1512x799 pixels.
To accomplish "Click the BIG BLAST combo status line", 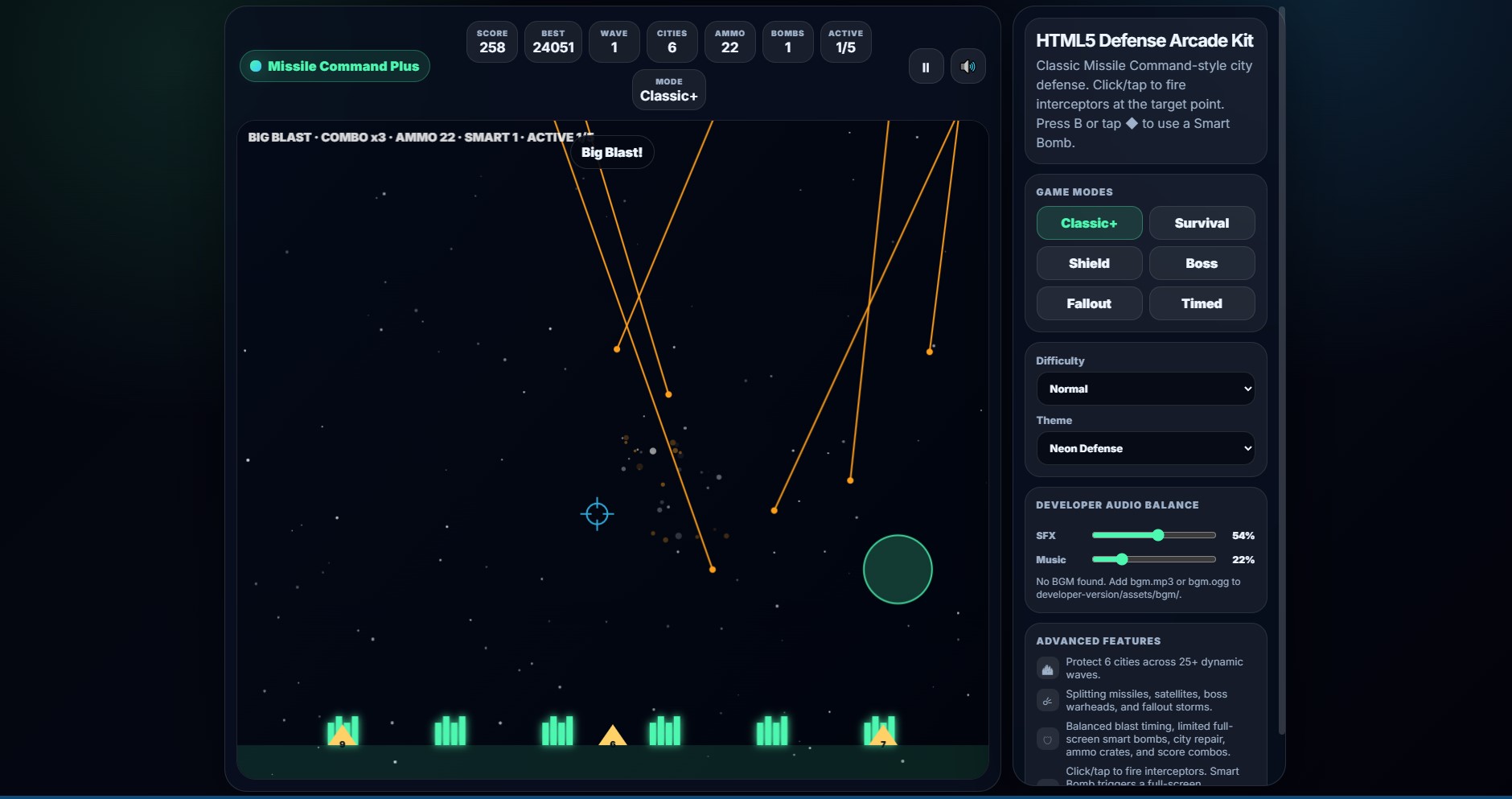I will click(421, 137).
